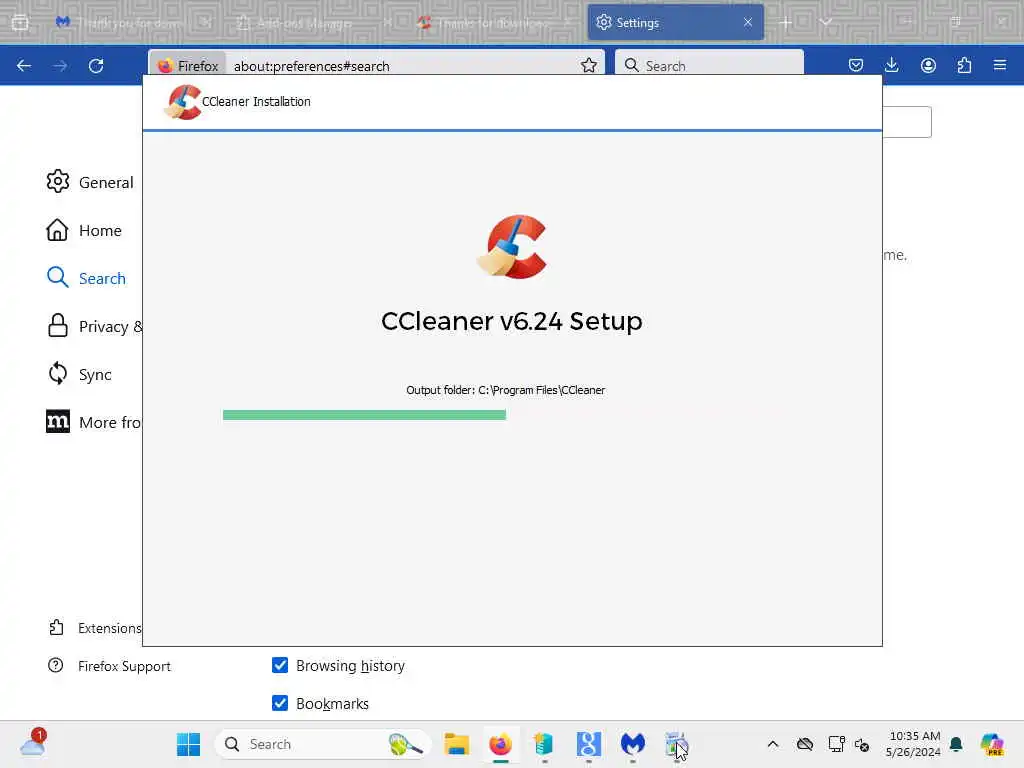
Task: Uncheck the Bookmarks checkbox
Action: 280,703
